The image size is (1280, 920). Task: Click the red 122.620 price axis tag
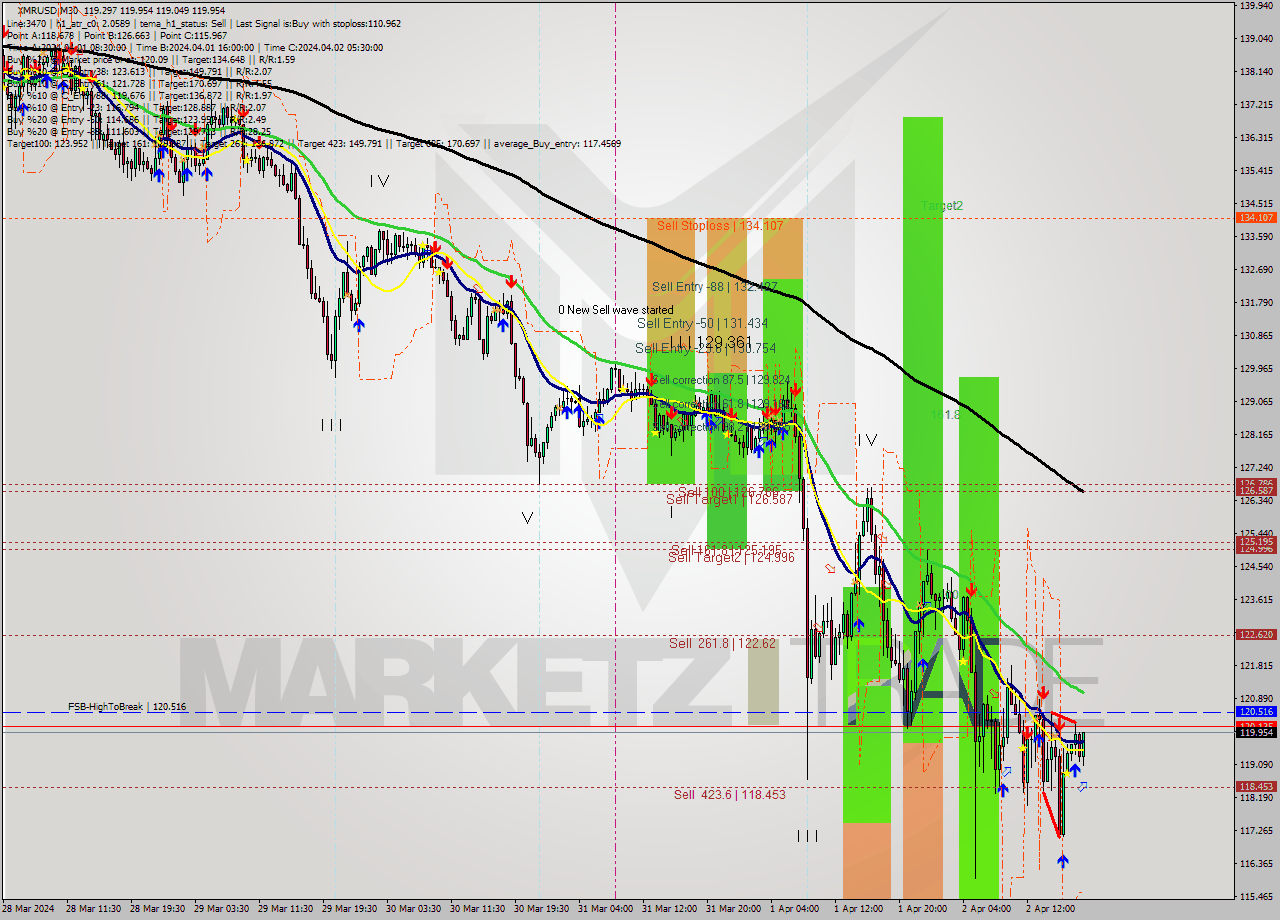click(1256, 634)
